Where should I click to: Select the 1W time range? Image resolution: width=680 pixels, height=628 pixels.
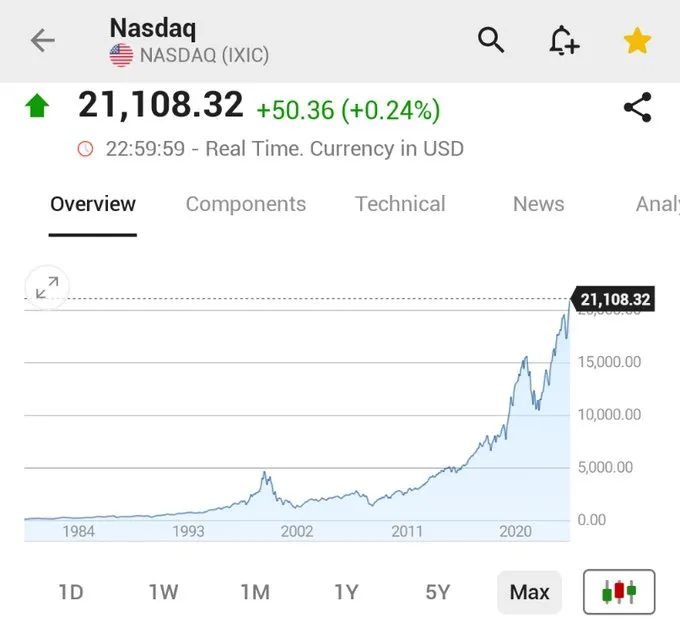coord(163,592)
